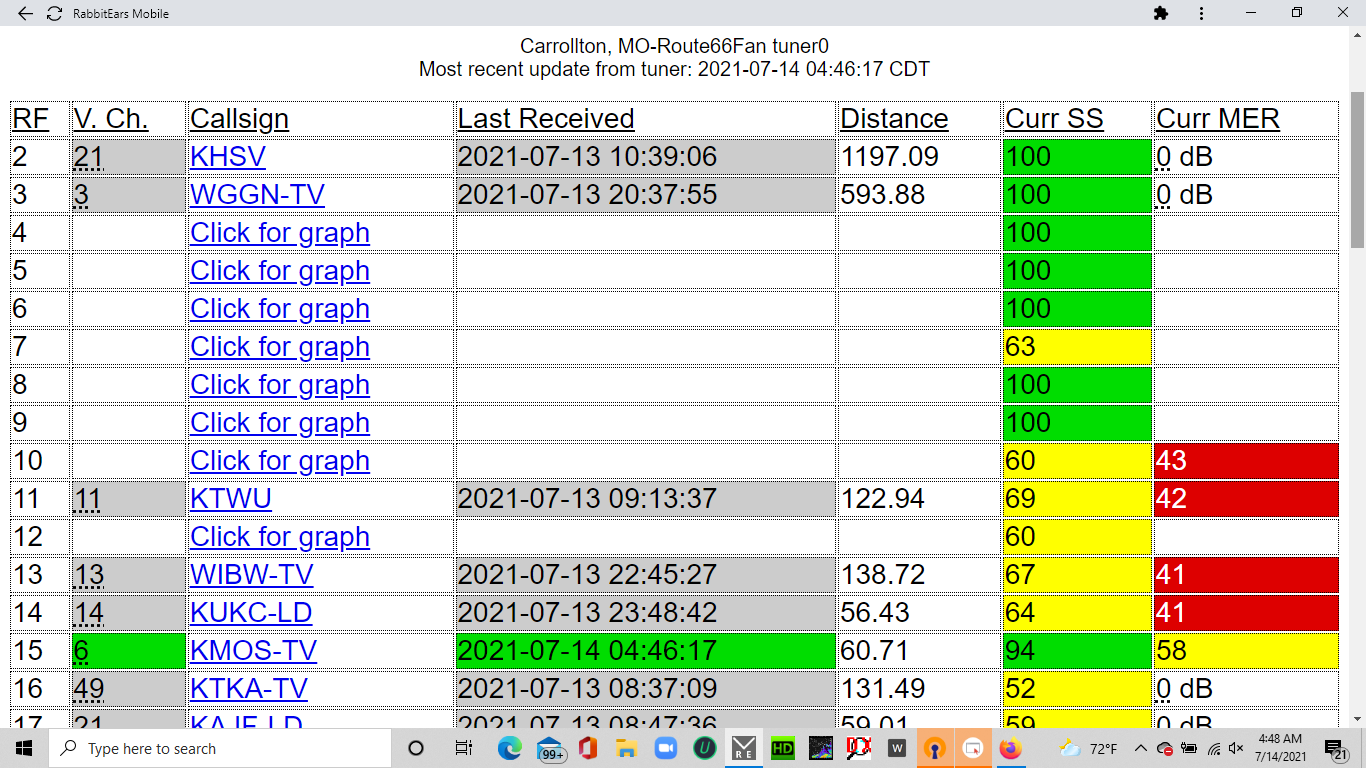This screenshot has height=768, width=1366.
Task: Click the 4:48 AM clock and date
Action: click(x=1283, y=748)
